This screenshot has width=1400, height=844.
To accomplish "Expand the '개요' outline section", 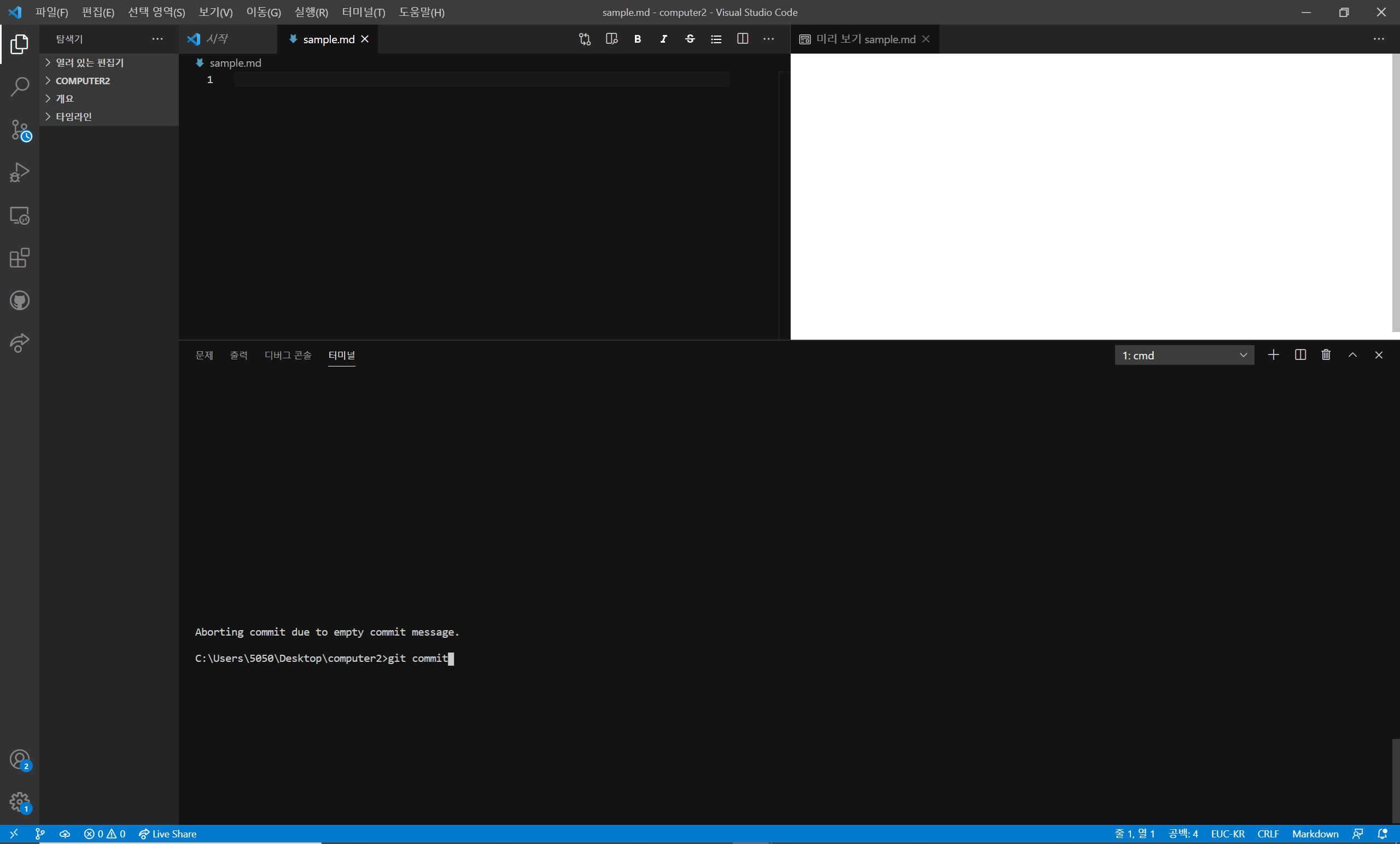I will pos(109,99).
